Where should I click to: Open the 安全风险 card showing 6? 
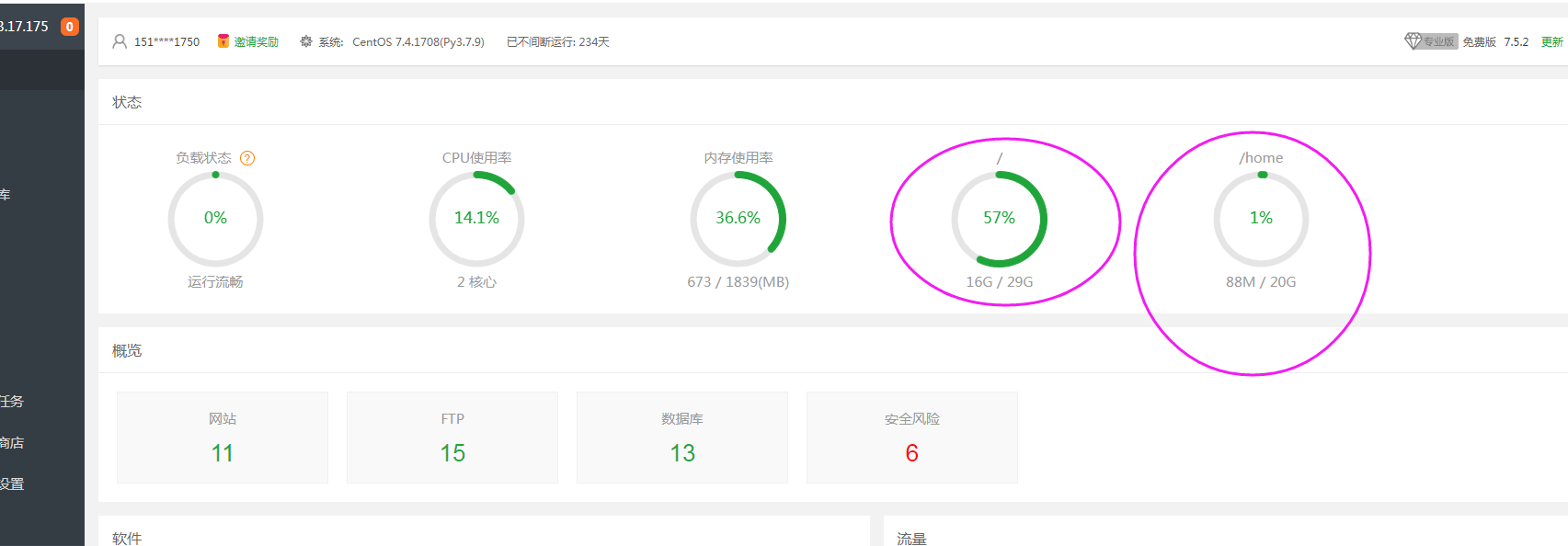pyautogui.click(x=912, y=438)
